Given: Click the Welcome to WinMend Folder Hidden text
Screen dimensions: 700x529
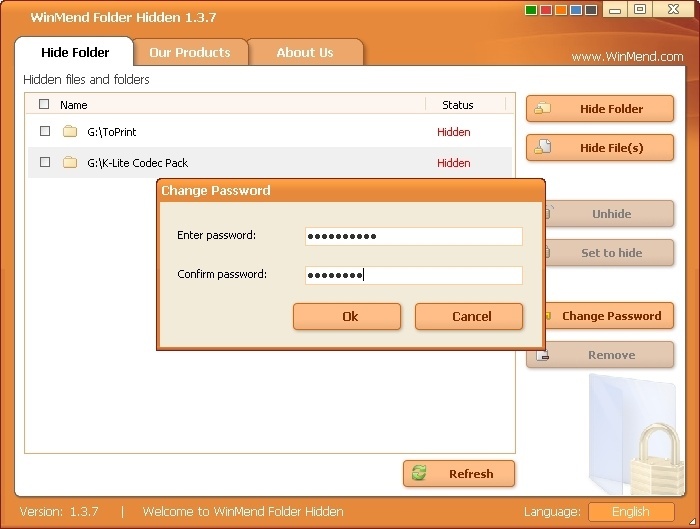Looking at the screenshot, I should [x=243, y=512].
